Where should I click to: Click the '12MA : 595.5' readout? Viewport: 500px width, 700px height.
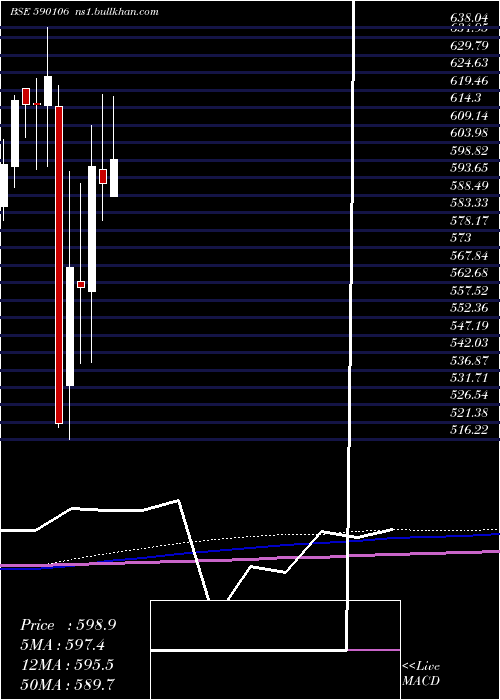click(x=66, y=664)
